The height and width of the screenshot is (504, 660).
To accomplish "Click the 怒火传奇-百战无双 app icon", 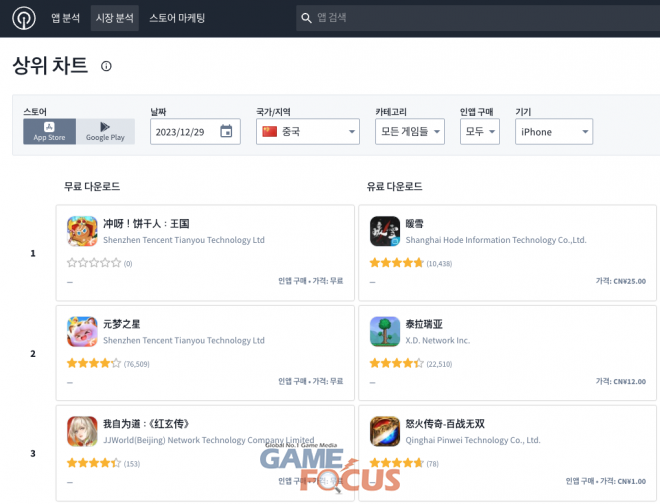I will point(385,431).
